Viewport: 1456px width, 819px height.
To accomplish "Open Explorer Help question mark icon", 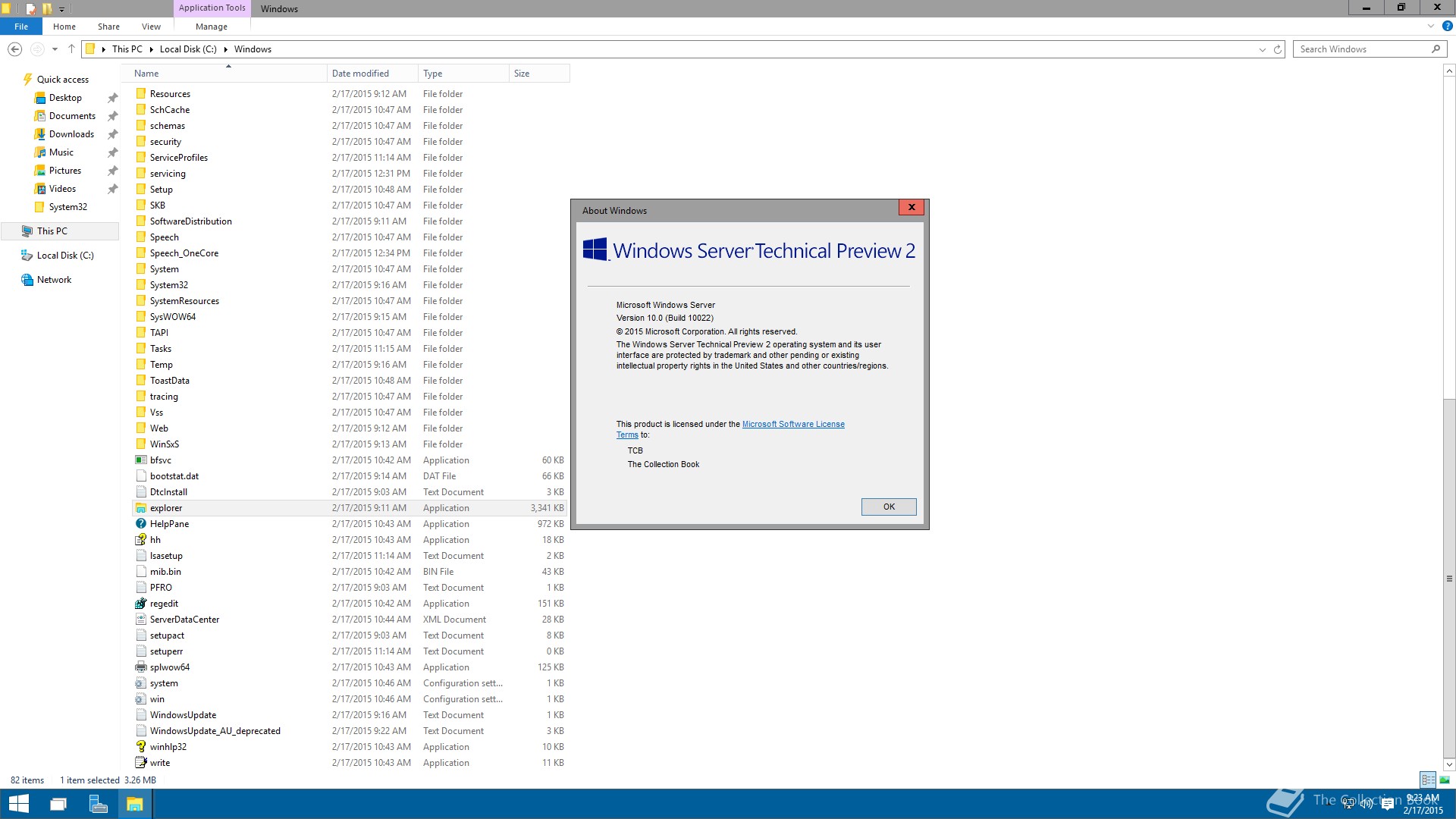I will [1447, 26].
